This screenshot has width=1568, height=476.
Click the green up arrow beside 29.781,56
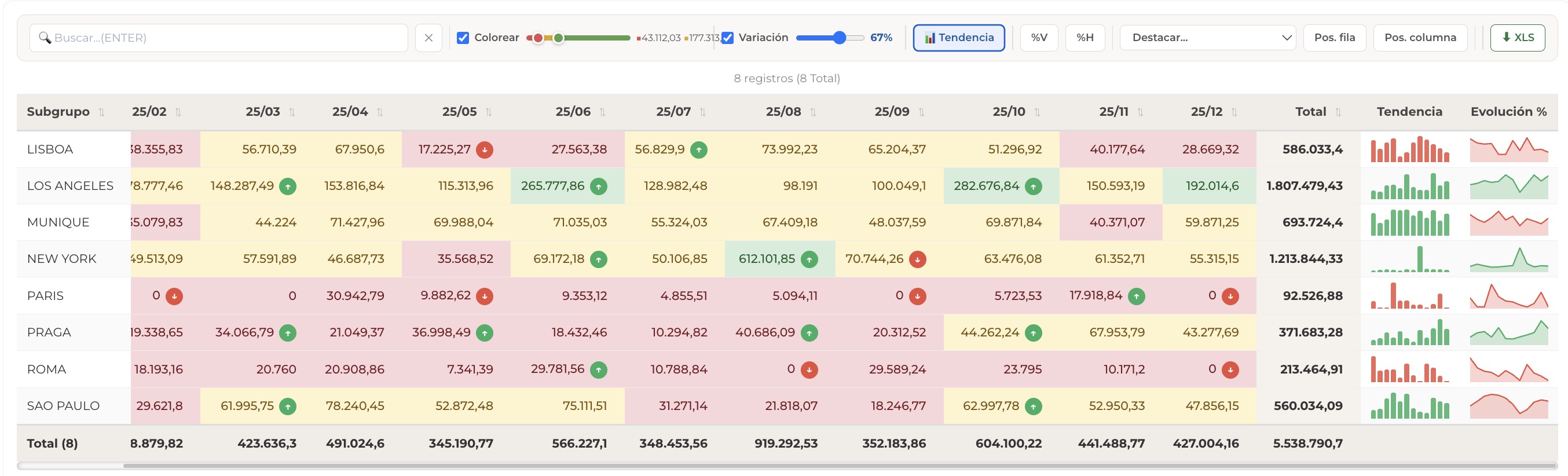coord(598,369)
